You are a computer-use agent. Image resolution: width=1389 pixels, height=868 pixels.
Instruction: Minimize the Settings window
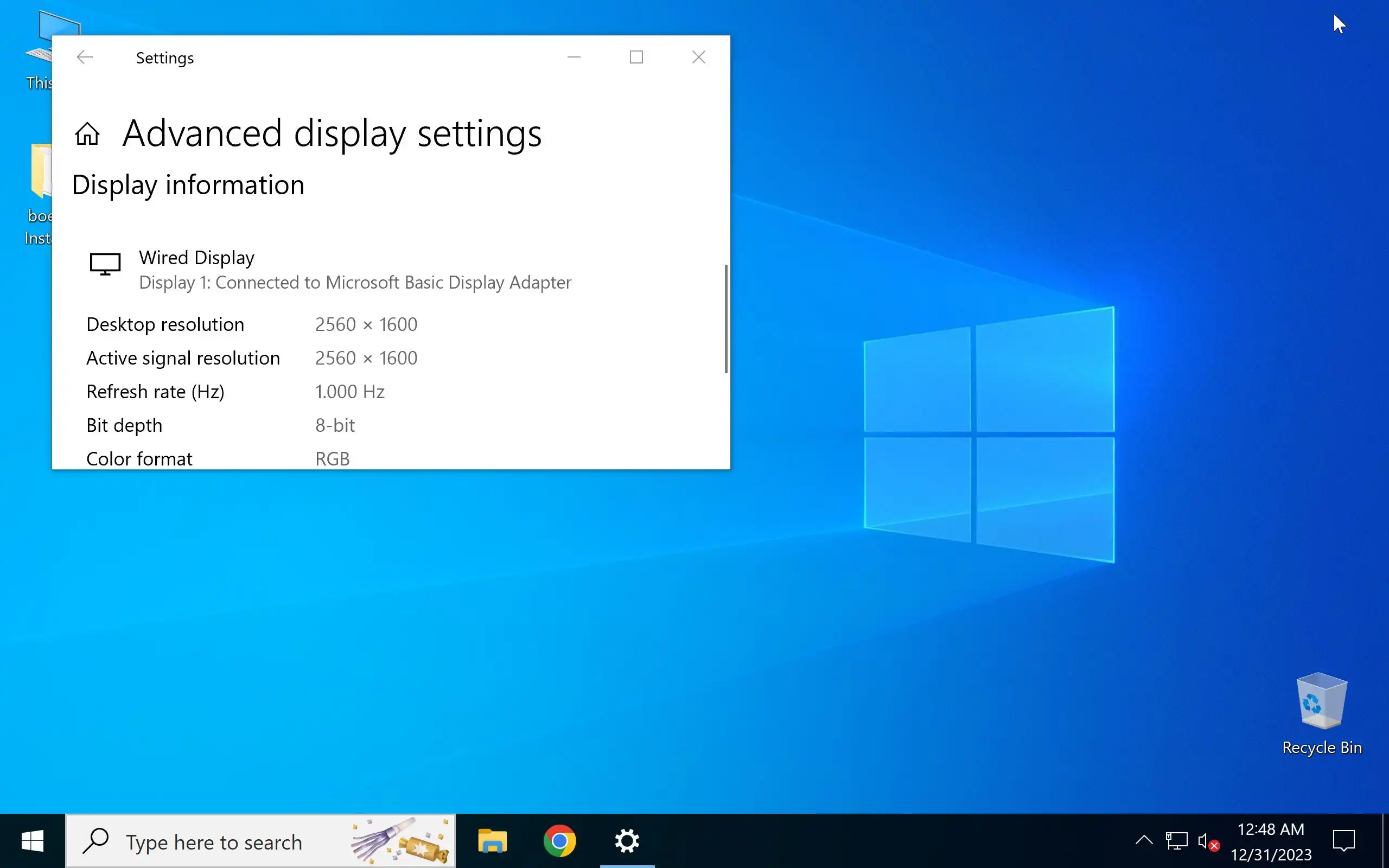tap(574, 58)
